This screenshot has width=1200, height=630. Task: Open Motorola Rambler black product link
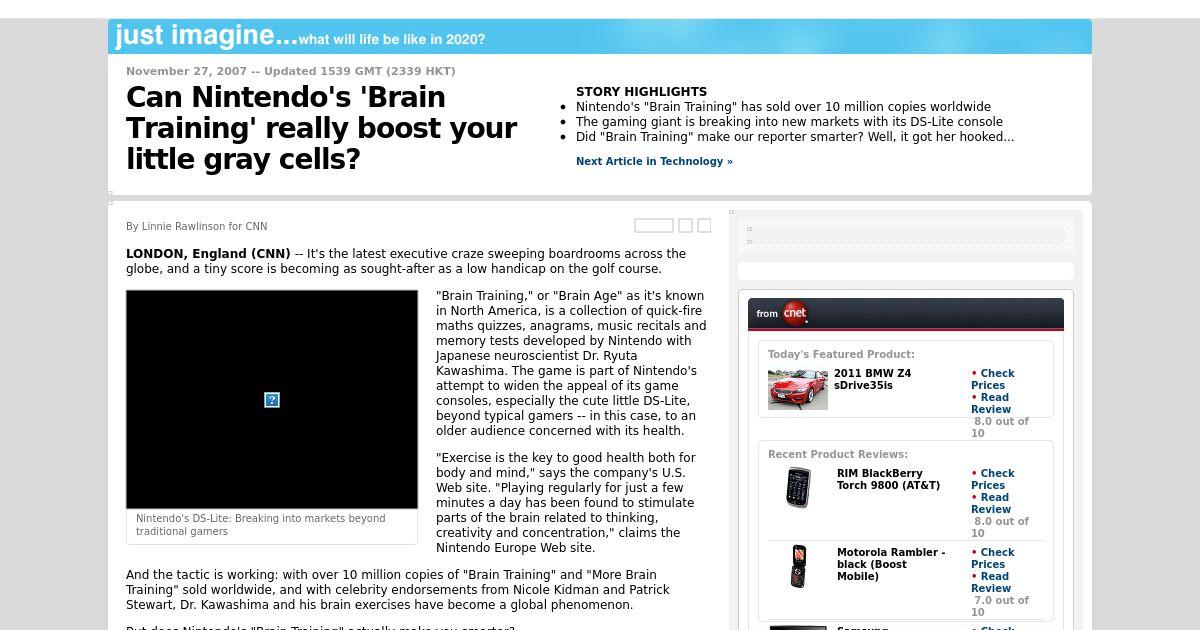point(890,564)
